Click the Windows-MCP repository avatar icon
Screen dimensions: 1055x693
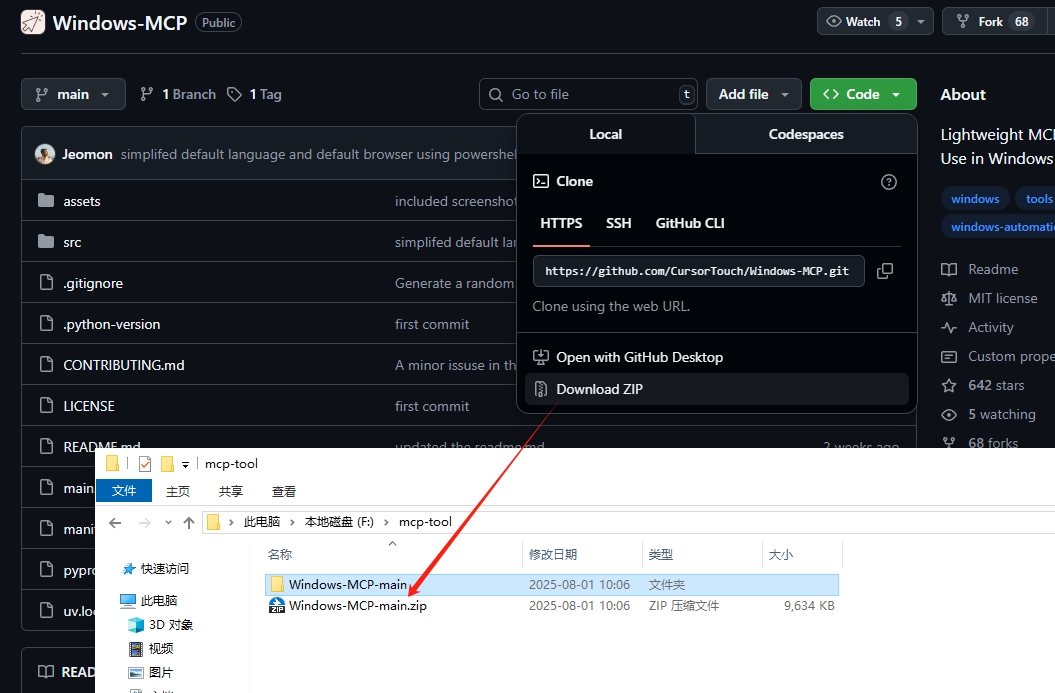(33, 22)
